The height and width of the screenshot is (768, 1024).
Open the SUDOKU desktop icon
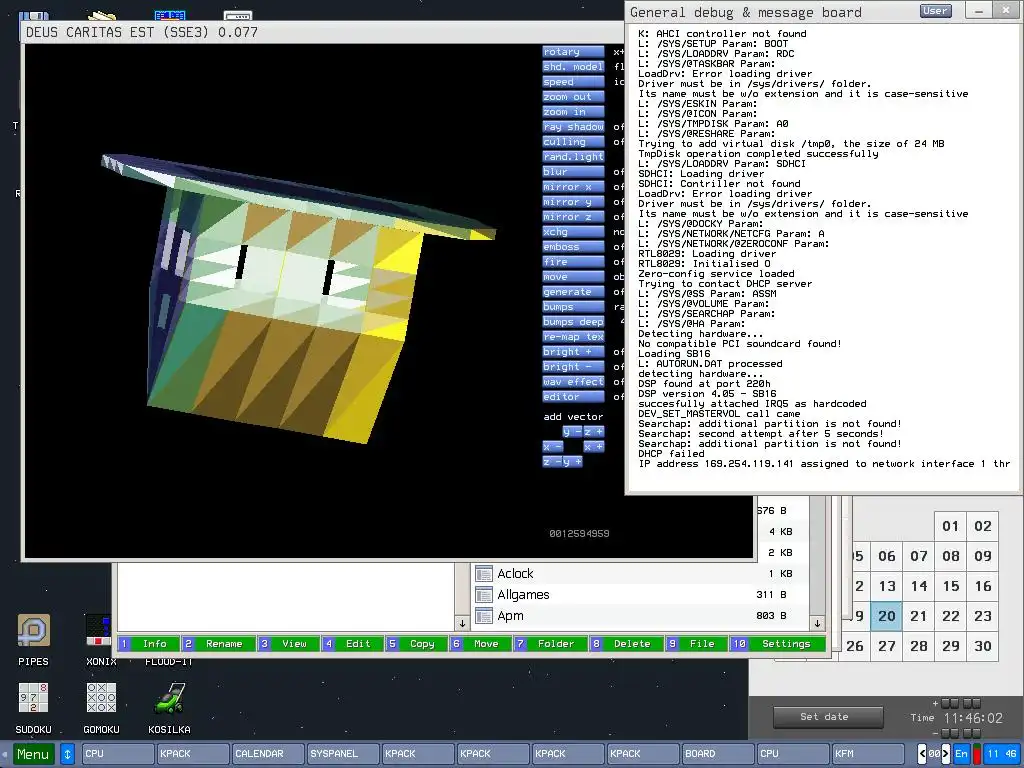pyautogui.click(x=33, y=698)
